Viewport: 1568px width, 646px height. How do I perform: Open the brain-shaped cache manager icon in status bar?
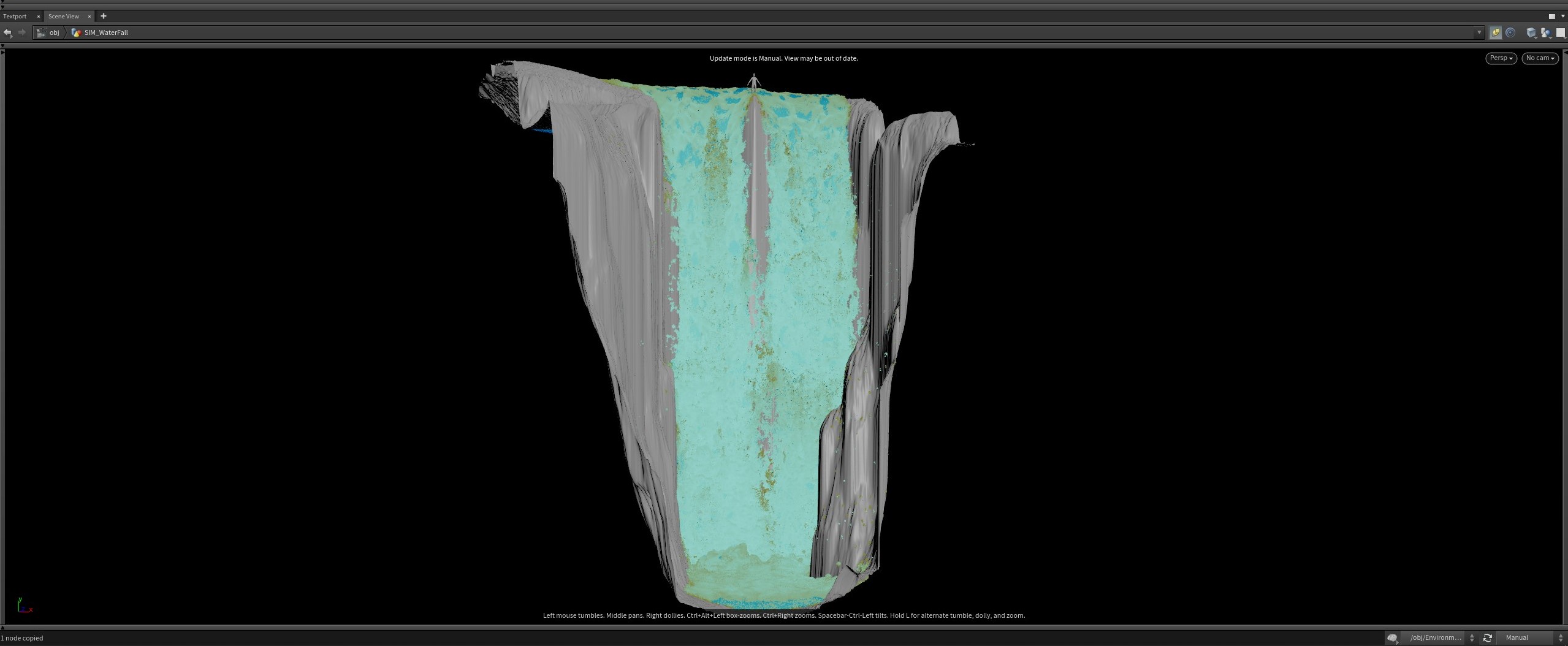click(1392, 638)
